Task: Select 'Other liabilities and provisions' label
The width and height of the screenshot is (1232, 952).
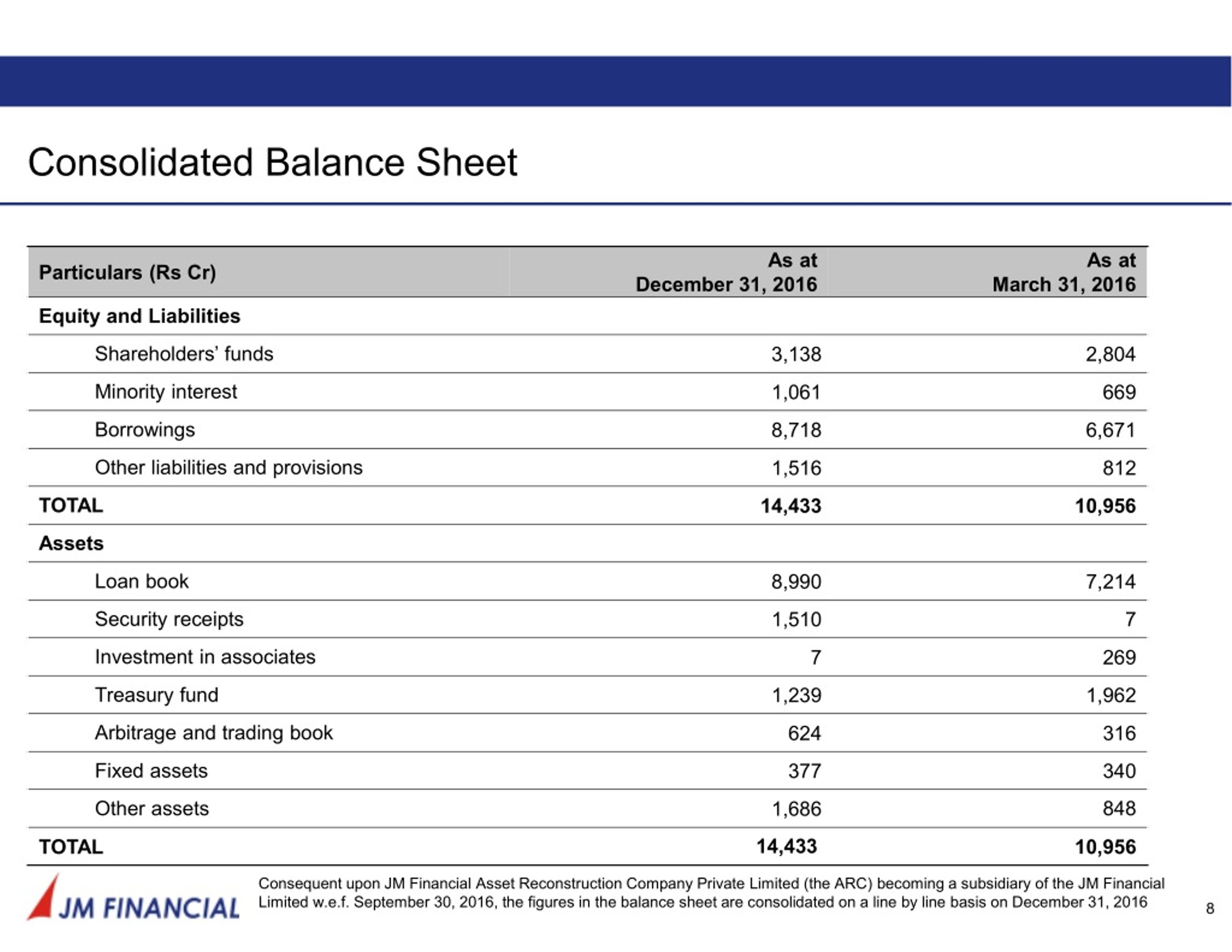Action: pyautogui.click(x=229, y=468)
